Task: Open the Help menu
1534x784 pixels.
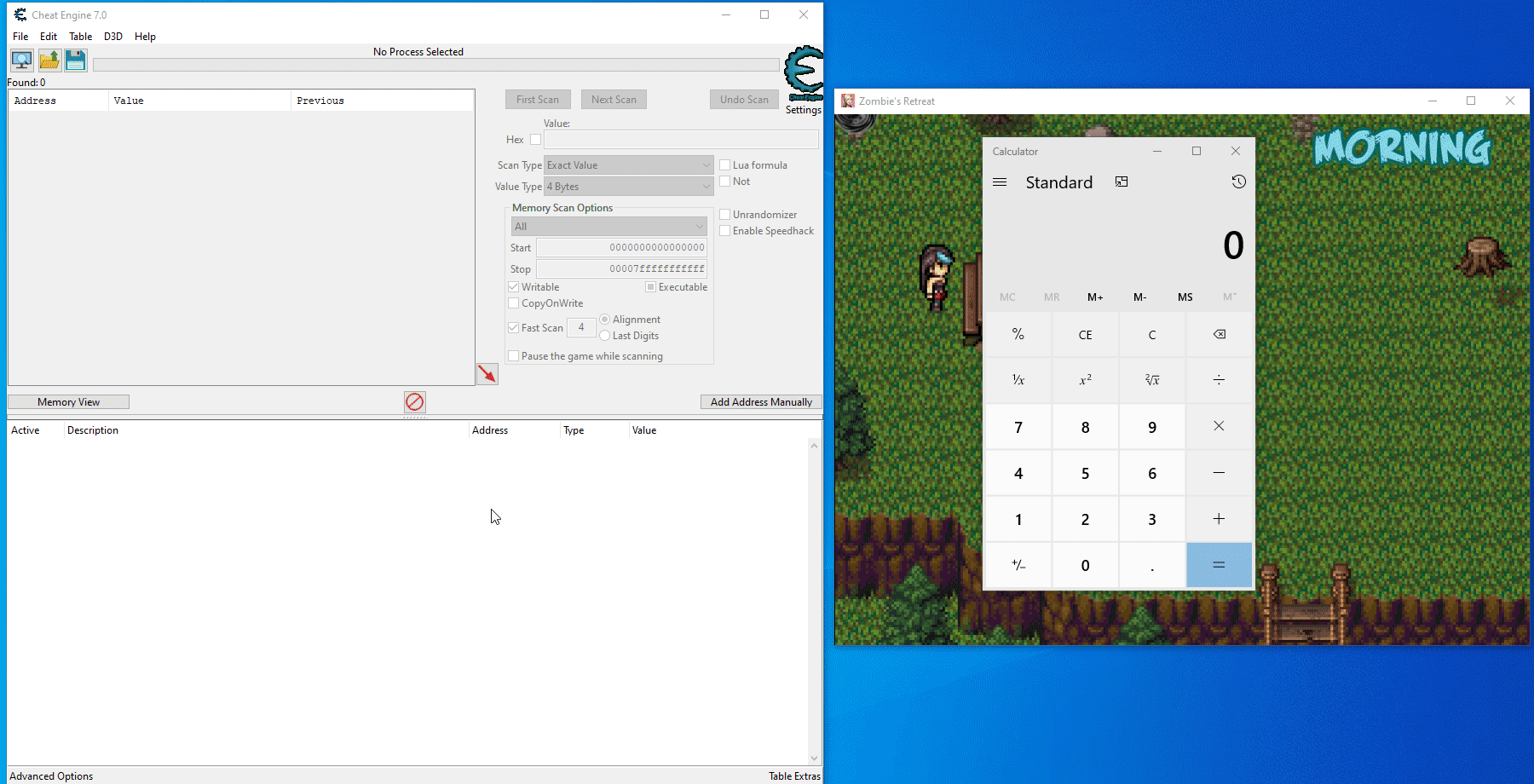Action: (145, 37)
